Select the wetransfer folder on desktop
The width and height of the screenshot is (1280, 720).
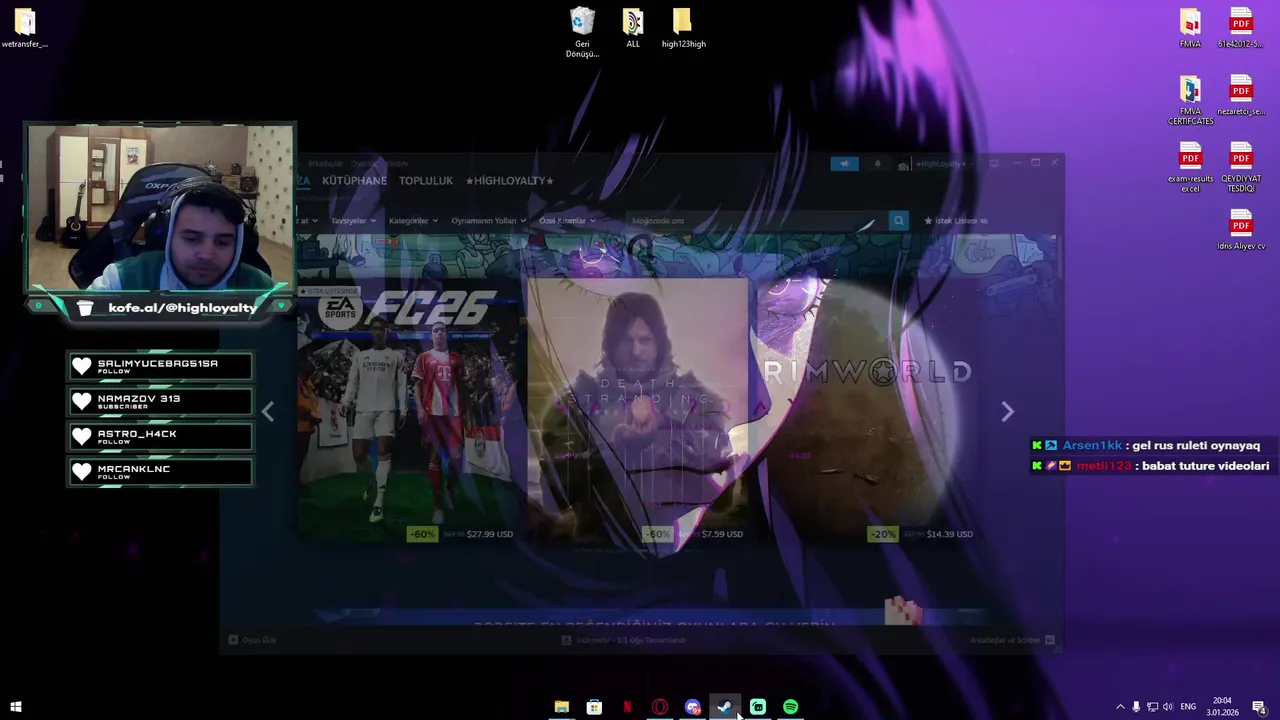pos(25,29)
